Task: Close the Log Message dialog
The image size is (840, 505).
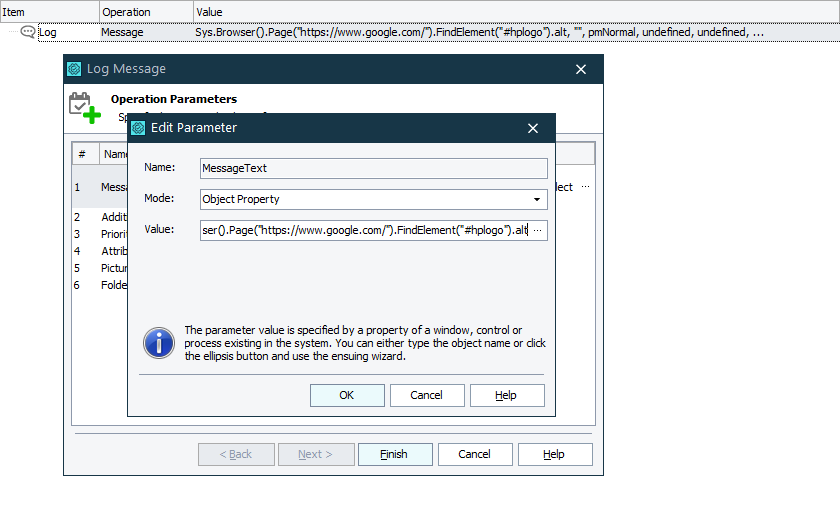Action: [x=581, y=69]
